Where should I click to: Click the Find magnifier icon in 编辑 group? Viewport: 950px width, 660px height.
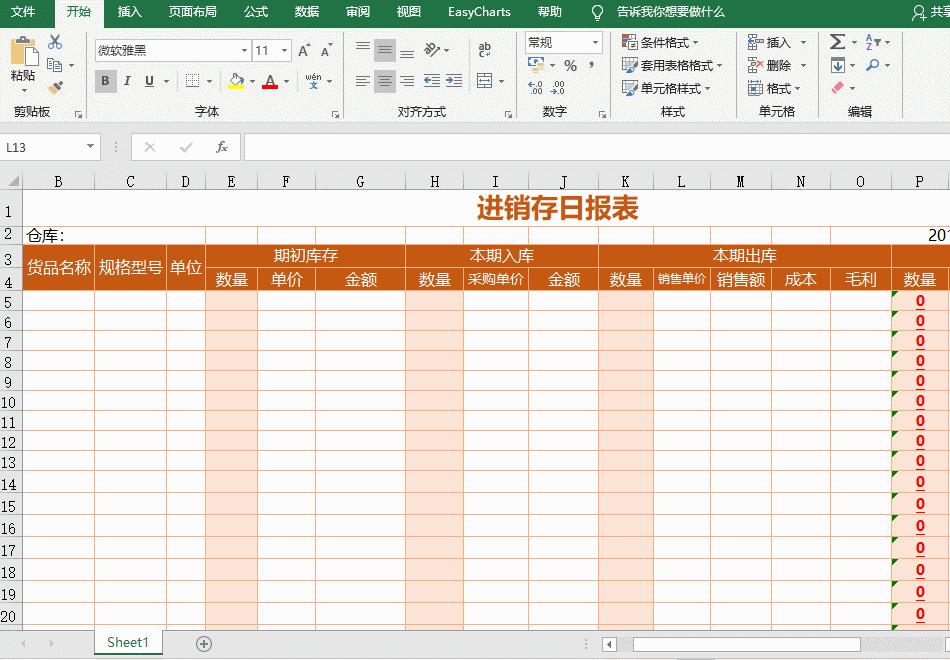(x=872, y=66)
